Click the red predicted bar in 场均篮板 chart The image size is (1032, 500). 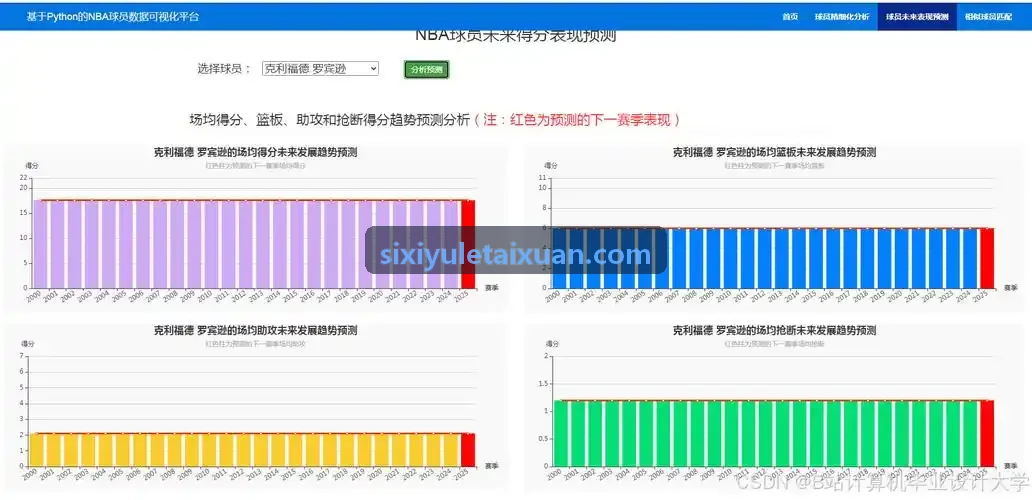point(987,259)
